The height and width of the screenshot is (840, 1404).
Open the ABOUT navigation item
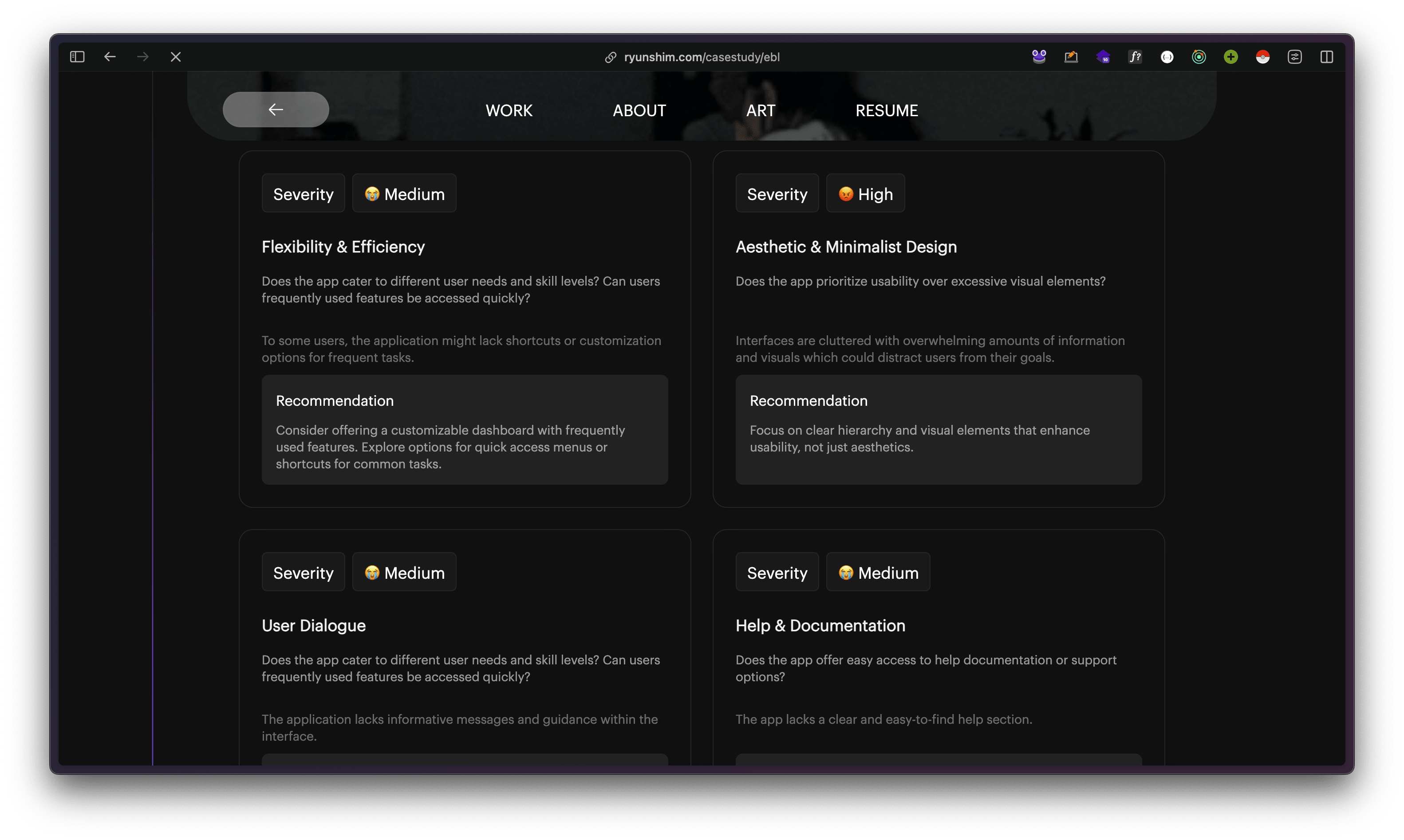639,110
